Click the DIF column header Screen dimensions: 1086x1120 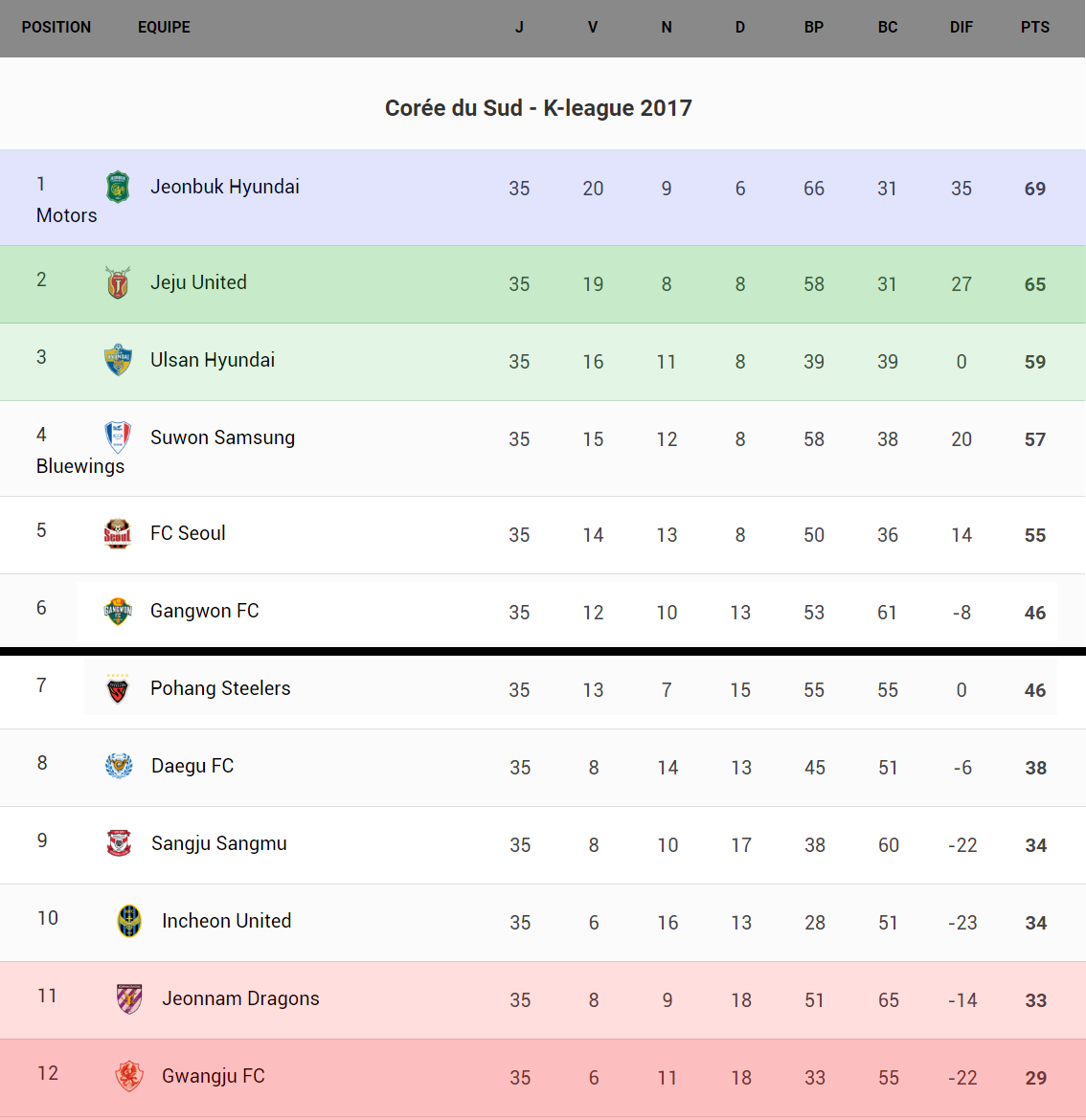[962, 27]
